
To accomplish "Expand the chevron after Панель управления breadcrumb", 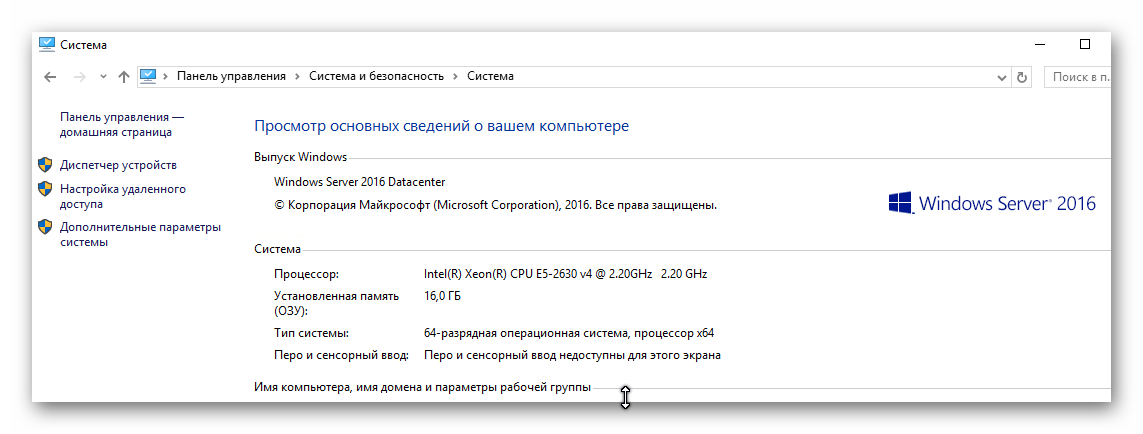I will [297, 76].
